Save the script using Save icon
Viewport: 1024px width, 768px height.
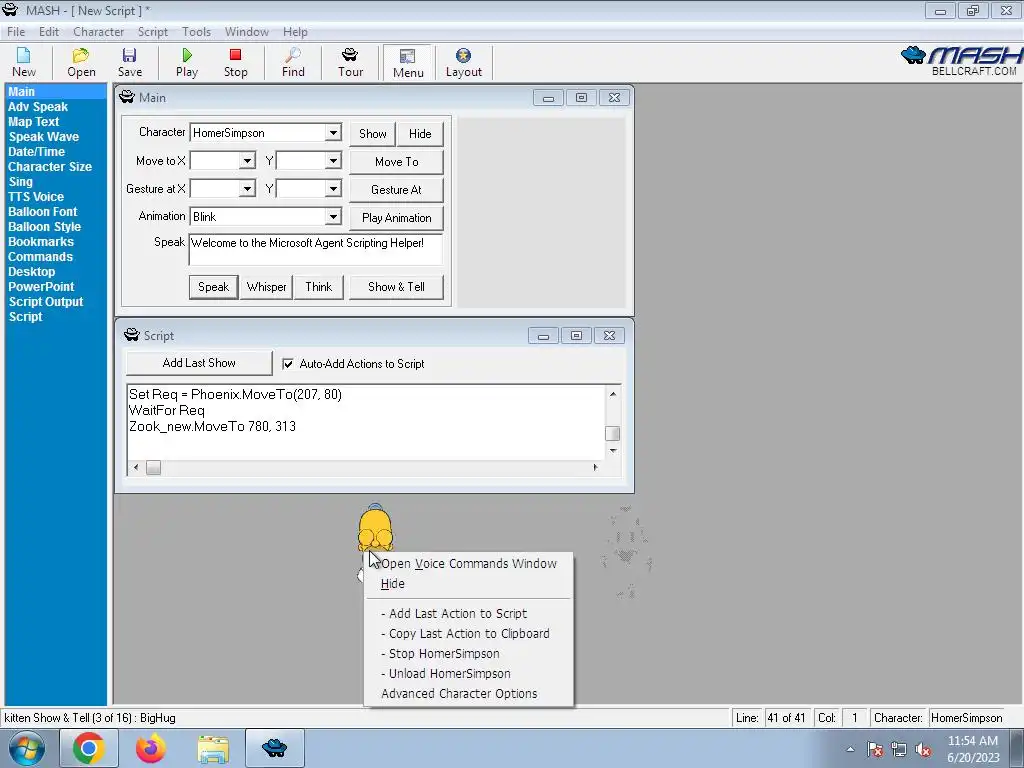click(129, 63)
